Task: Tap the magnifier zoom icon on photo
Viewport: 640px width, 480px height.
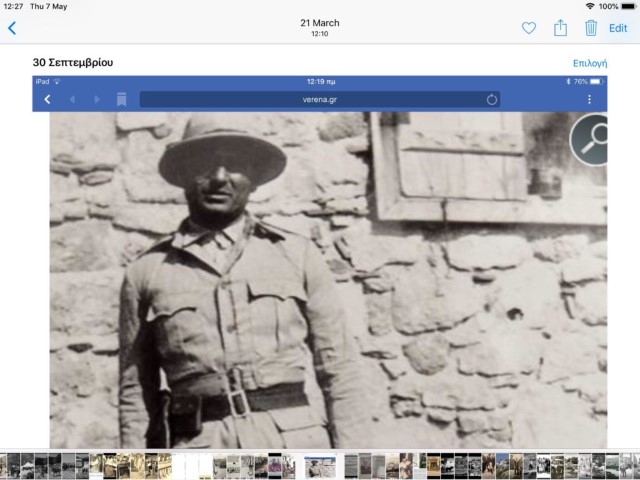Action: coord(590,140)
